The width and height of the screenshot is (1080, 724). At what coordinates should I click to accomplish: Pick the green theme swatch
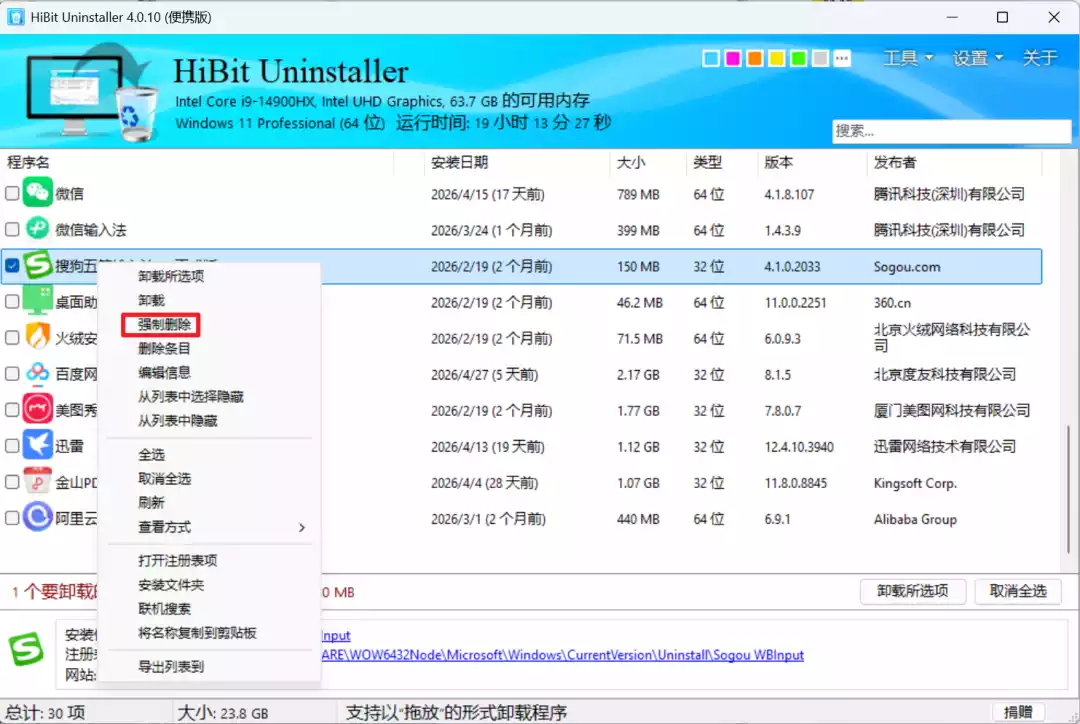pos(798,59)
